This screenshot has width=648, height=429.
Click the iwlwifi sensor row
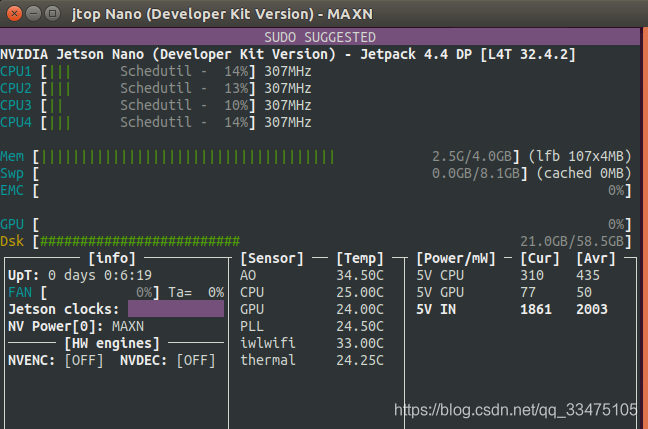[312, 343]
